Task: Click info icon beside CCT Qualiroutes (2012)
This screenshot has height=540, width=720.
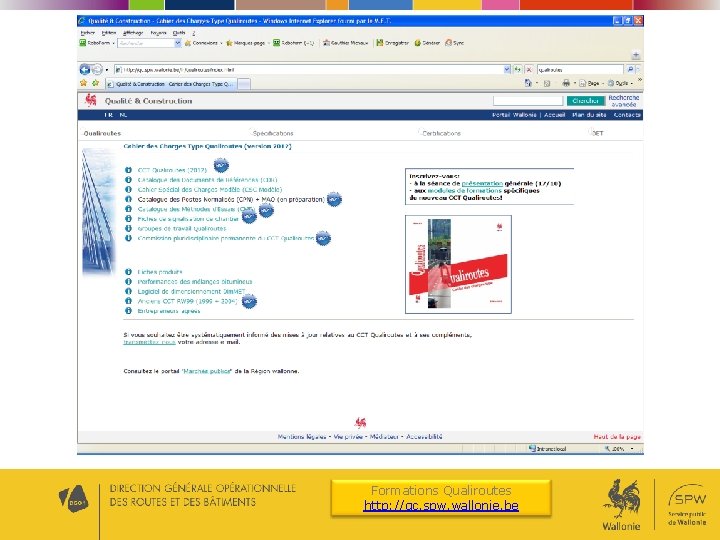Action: [129, 170]
